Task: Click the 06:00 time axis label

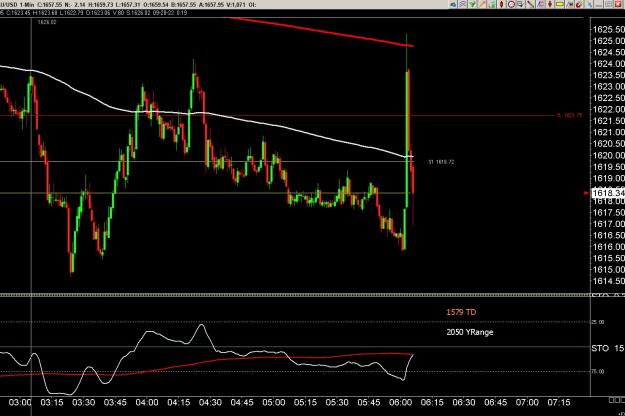Action: point(400,402)
